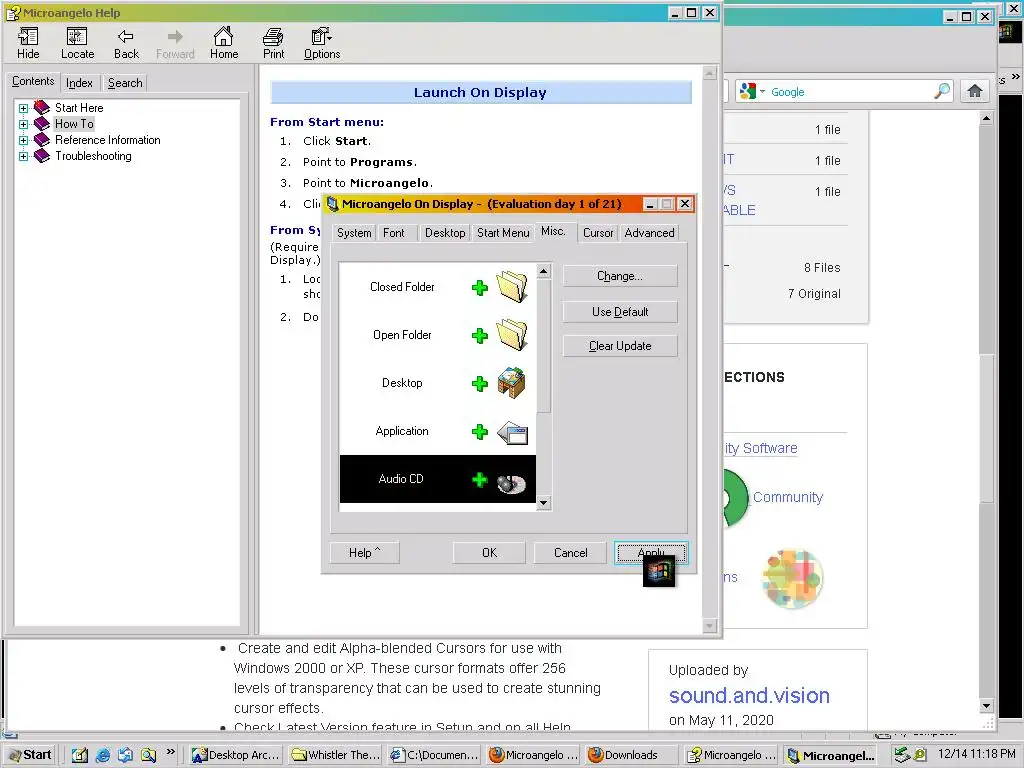The height and width of the screenshot is (768, 1024).
Task: Click the Audio CD icon image
Action: coord(511,483)
